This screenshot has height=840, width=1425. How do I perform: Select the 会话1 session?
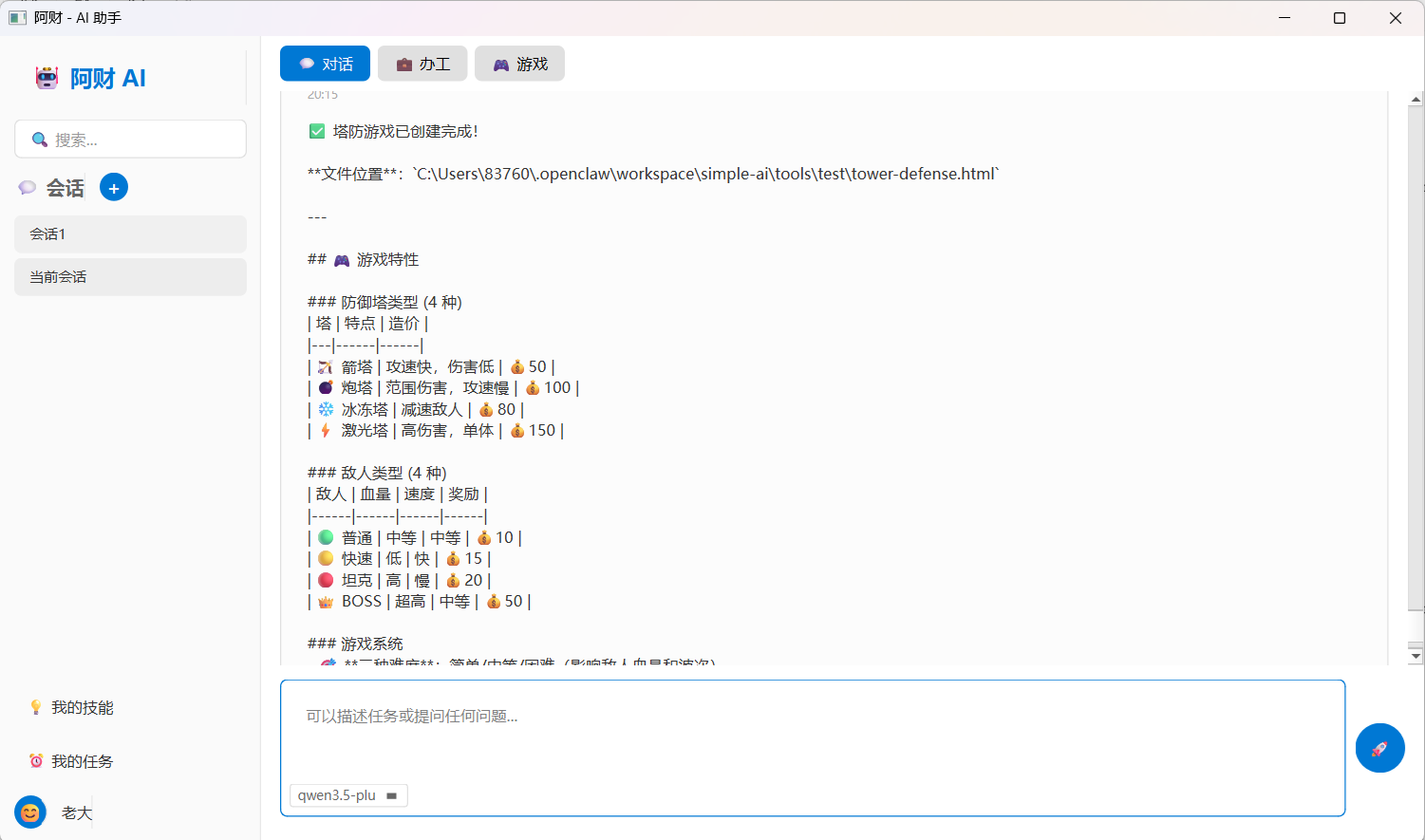(130, 233)
